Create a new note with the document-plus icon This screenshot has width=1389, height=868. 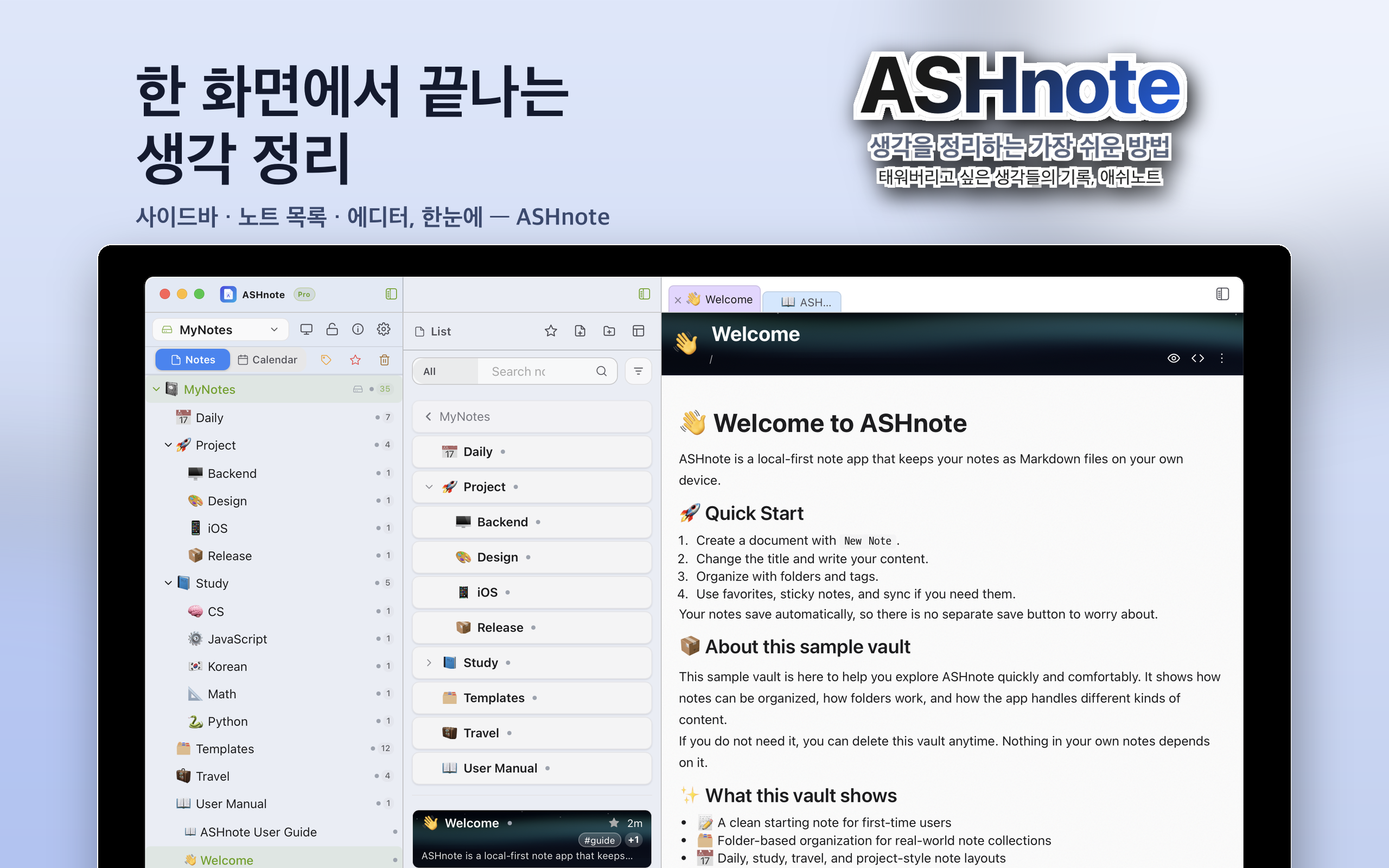tap(580, 331)
